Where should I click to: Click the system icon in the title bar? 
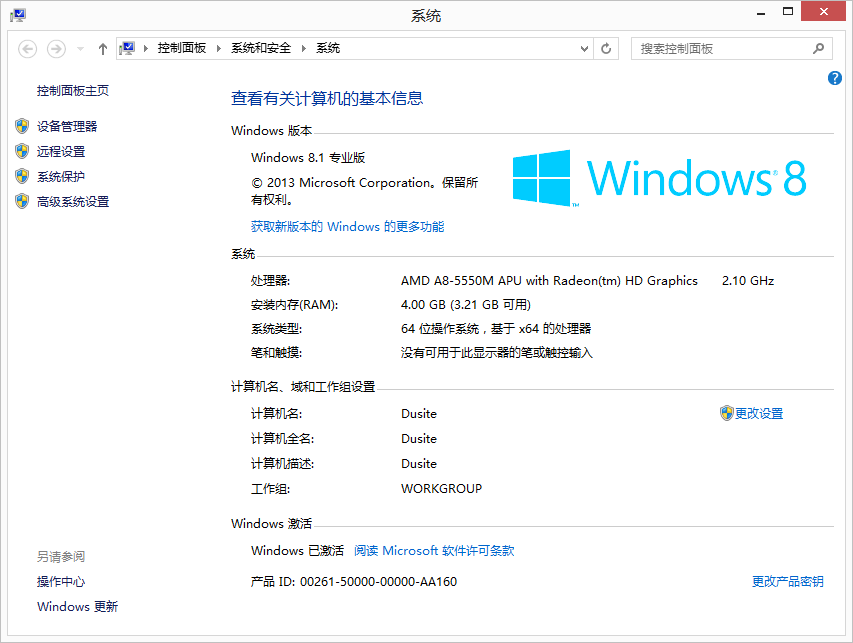pos(17,15)
